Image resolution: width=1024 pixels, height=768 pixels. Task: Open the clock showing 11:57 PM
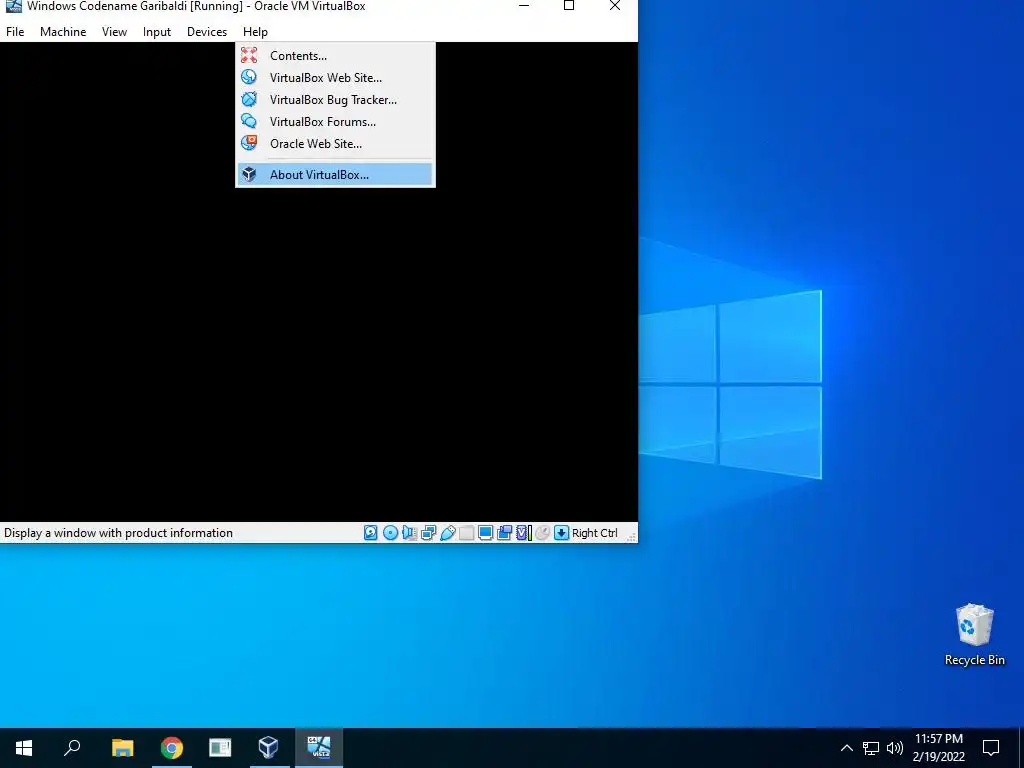[938, 748]
